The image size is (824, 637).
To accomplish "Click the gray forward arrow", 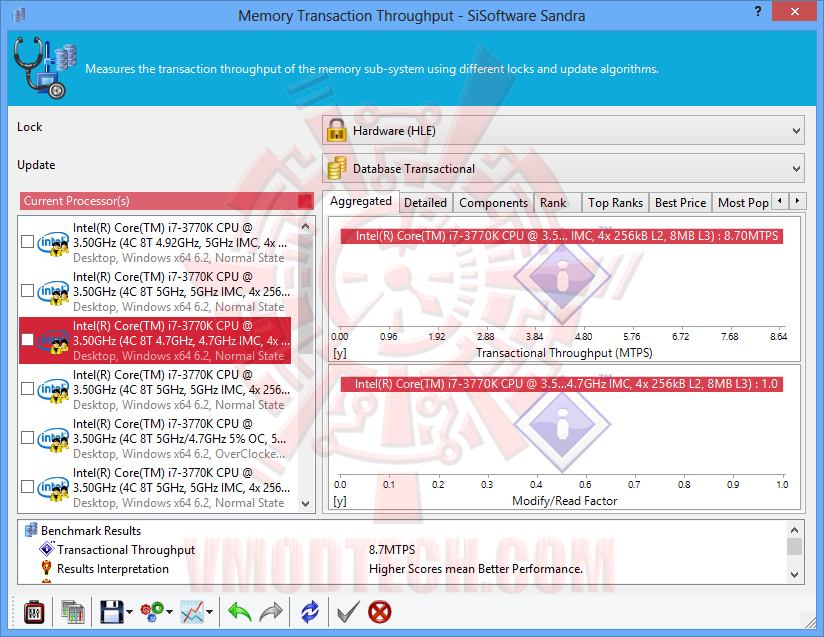I will 271,612.
